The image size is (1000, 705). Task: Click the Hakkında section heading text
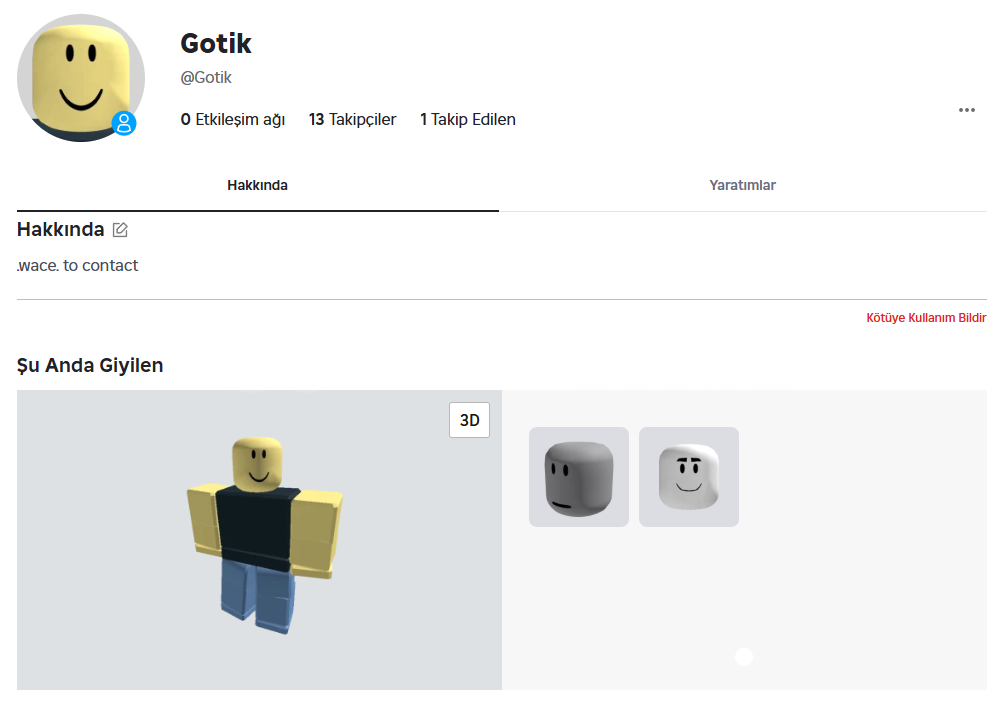click(61, 229)
